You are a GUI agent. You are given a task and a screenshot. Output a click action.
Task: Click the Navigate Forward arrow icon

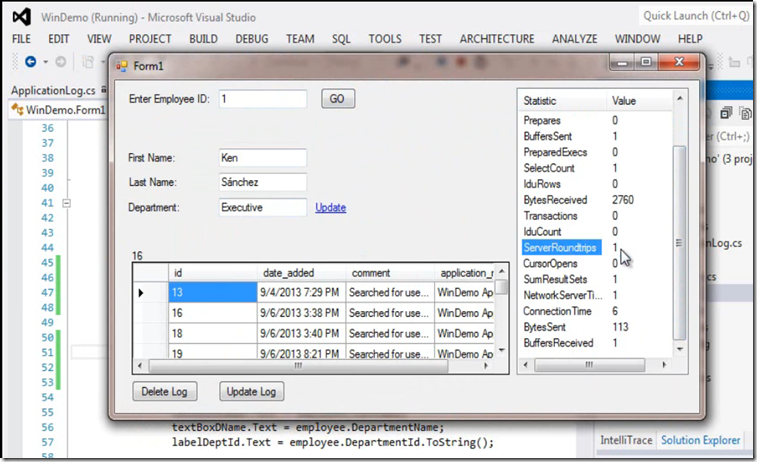coord(60,62)
